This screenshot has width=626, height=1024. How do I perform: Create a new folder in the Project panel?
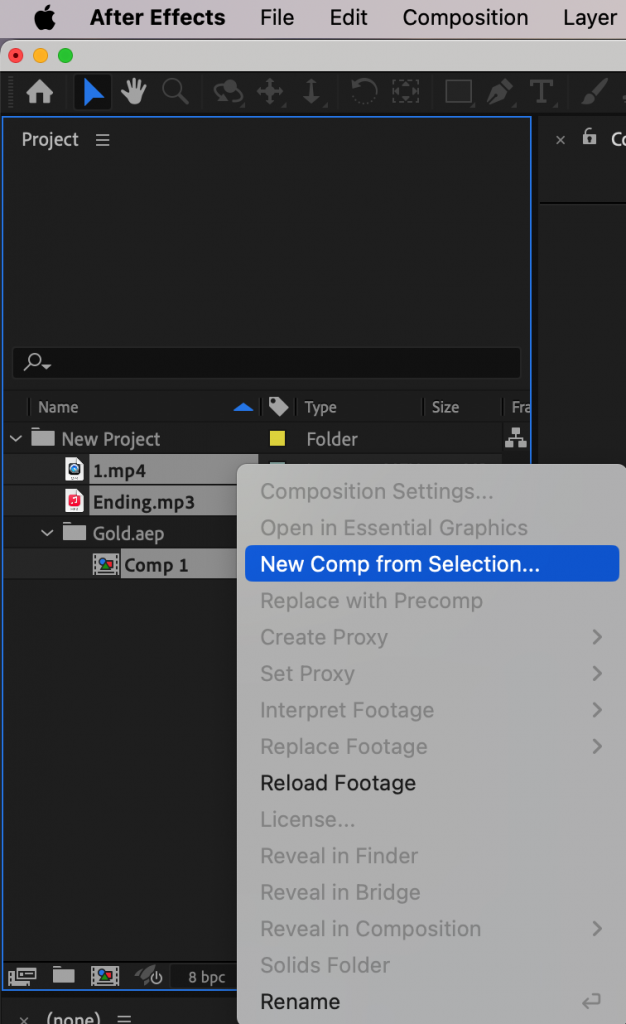(63, 975)
